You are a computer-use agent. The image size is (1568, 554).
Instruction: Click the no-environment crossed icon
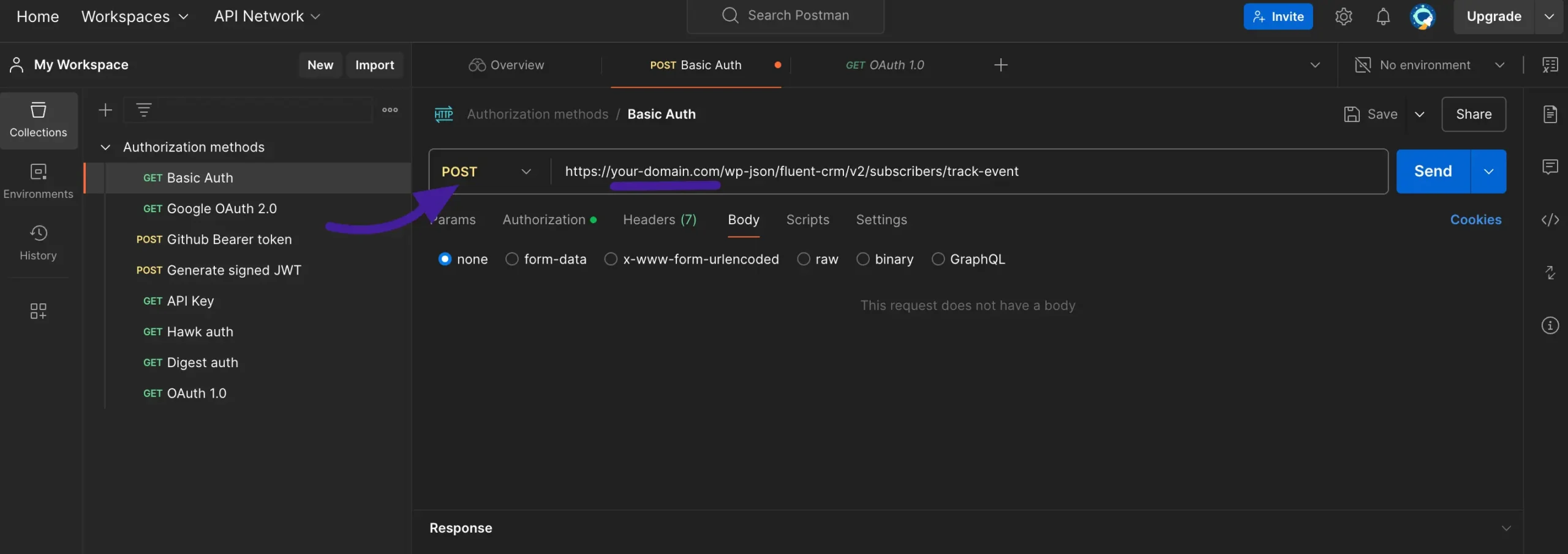[x=1363, y=65]
